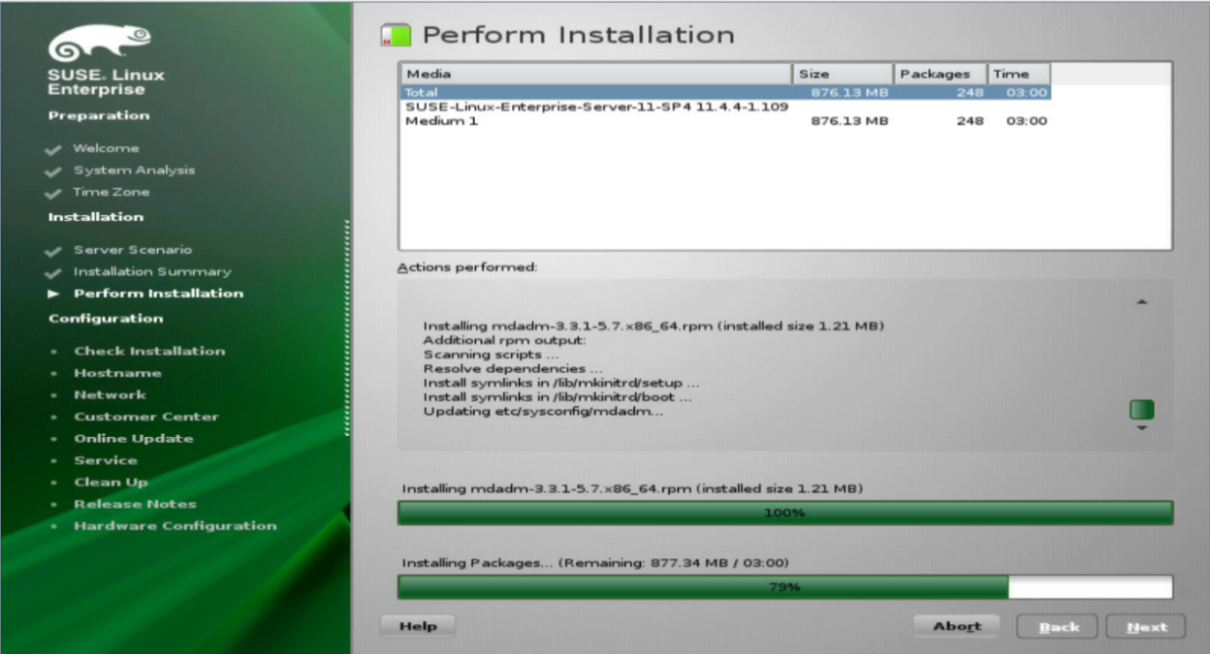1210x654 pixels.
Task: Select the Hostname step
Action: coord(117,373)
